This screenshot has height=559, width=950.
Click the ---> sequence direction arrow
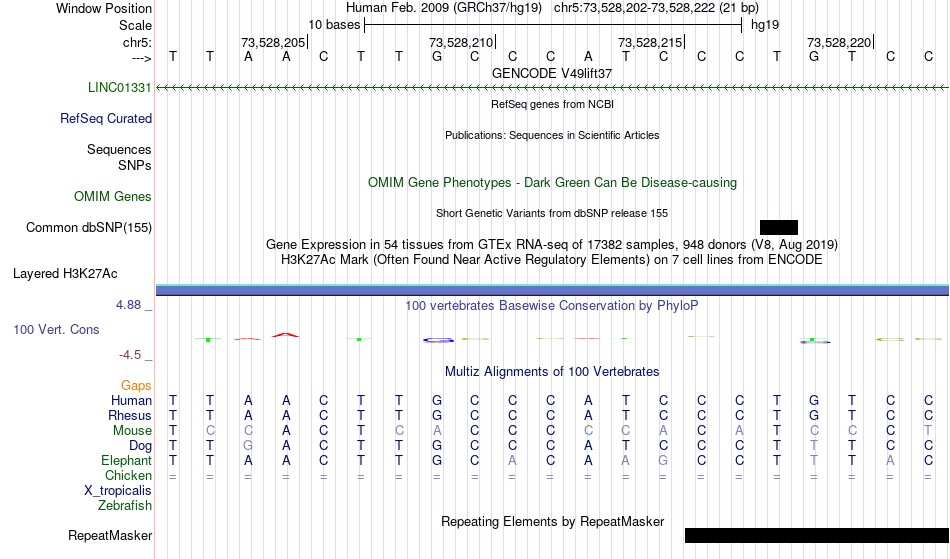[x=142, y=58]
